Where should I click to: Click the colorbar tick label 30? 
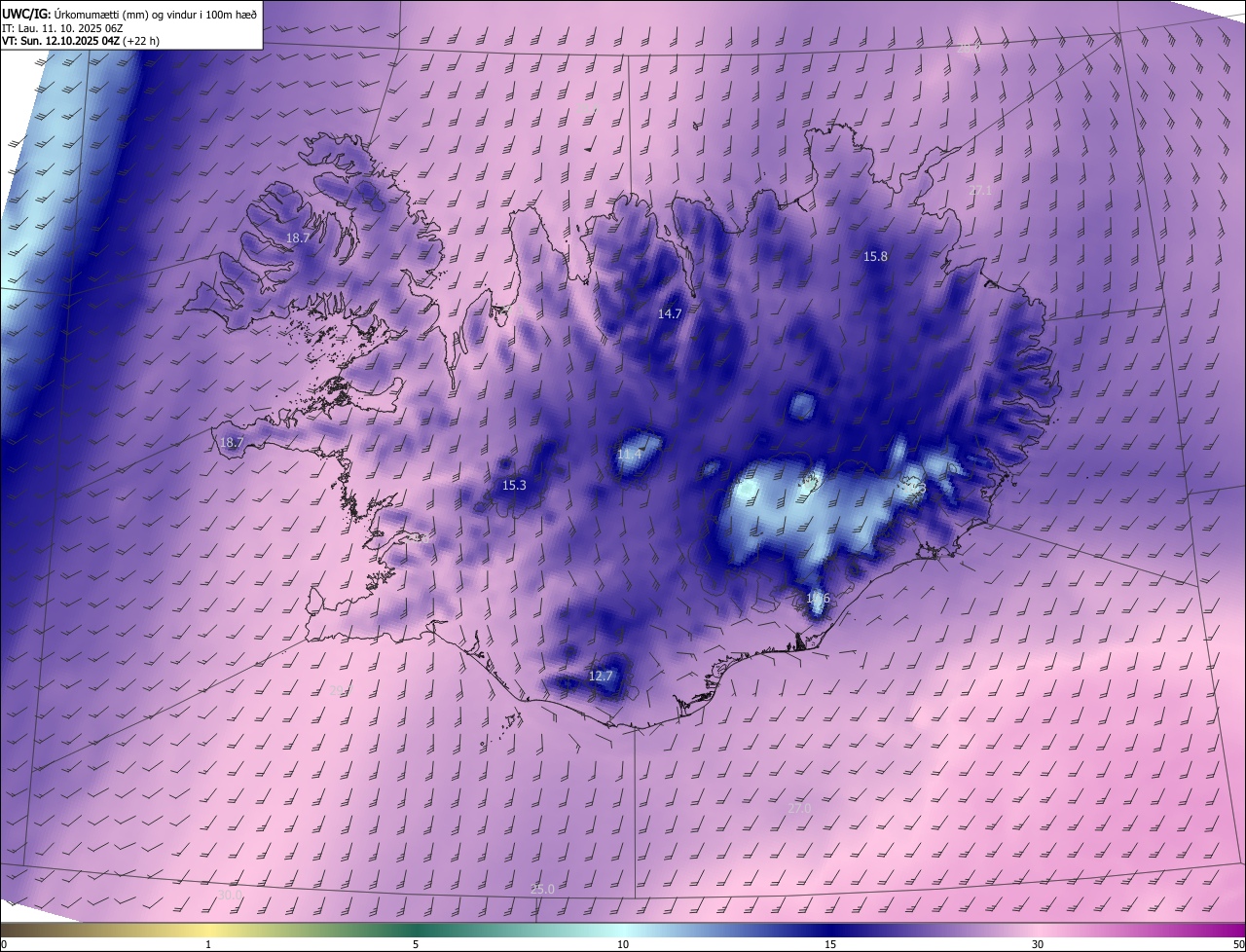[1038, 944]
